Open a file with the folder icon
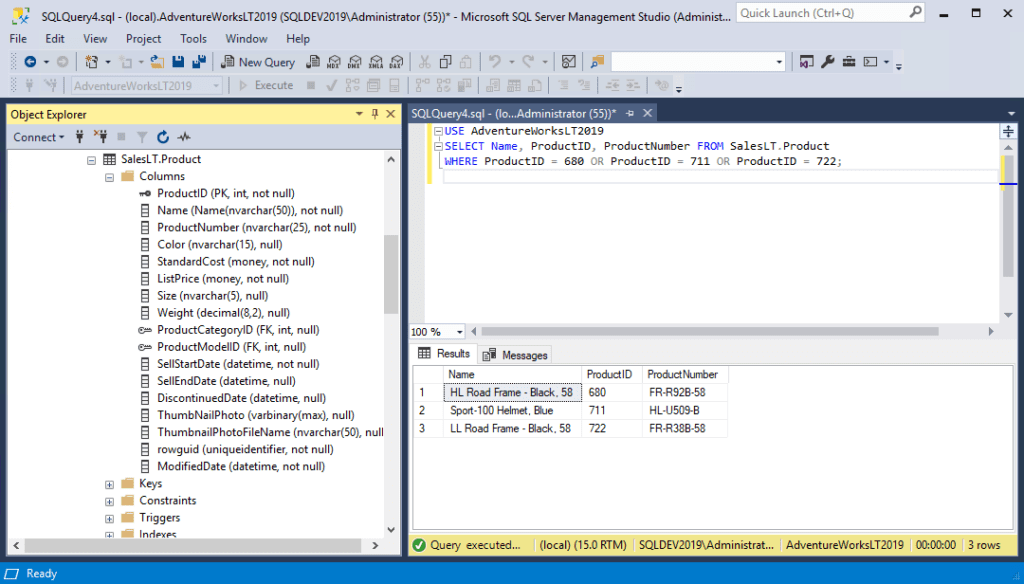 pos(157,61)
